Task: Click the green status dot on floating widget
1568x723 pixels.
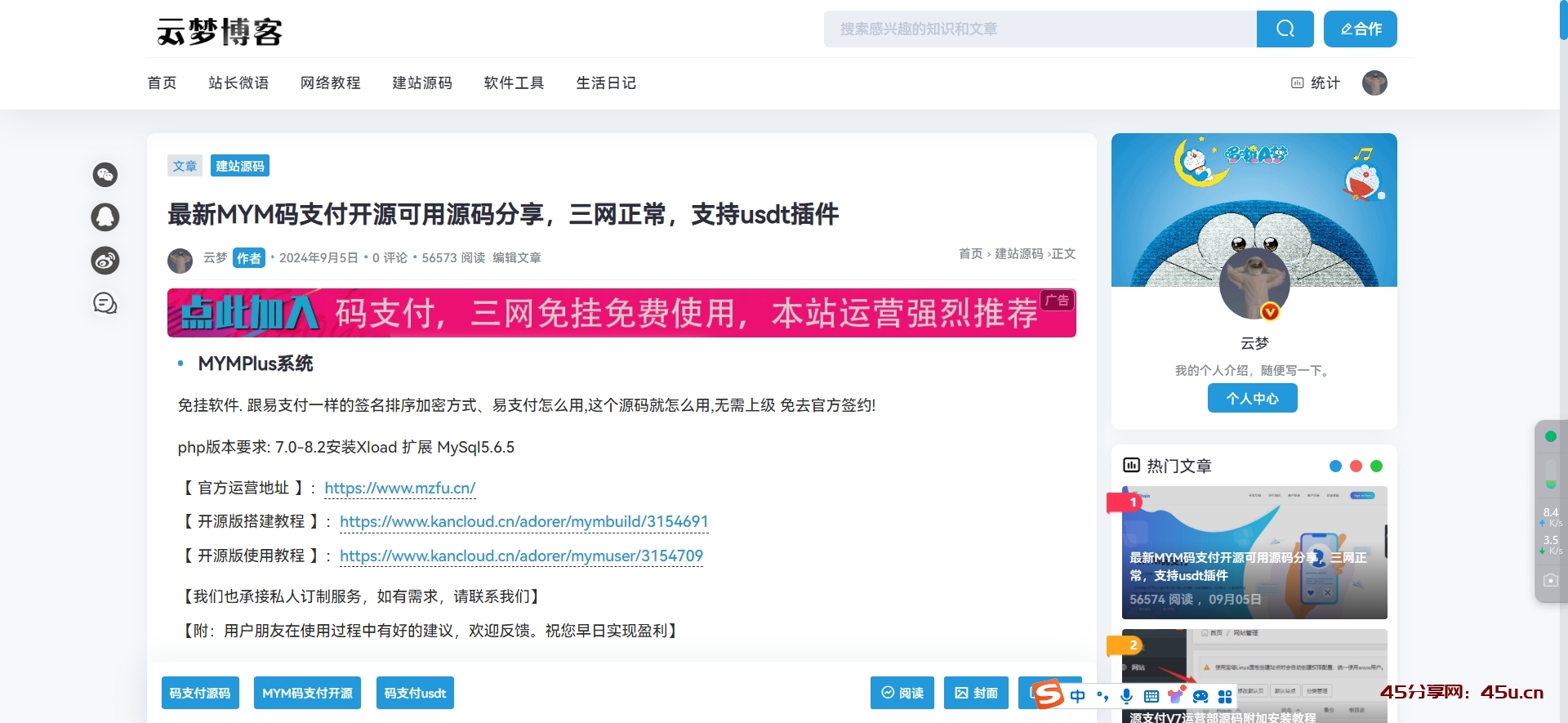Action: [1551, 436]
